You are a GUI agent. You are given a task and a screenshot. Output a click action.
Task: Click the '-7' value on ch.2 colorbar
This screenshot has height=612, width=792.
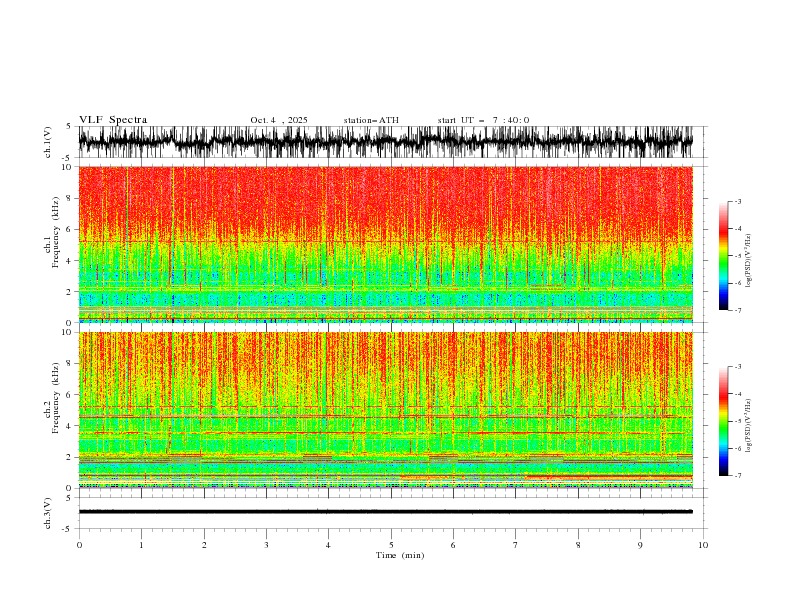737,476
